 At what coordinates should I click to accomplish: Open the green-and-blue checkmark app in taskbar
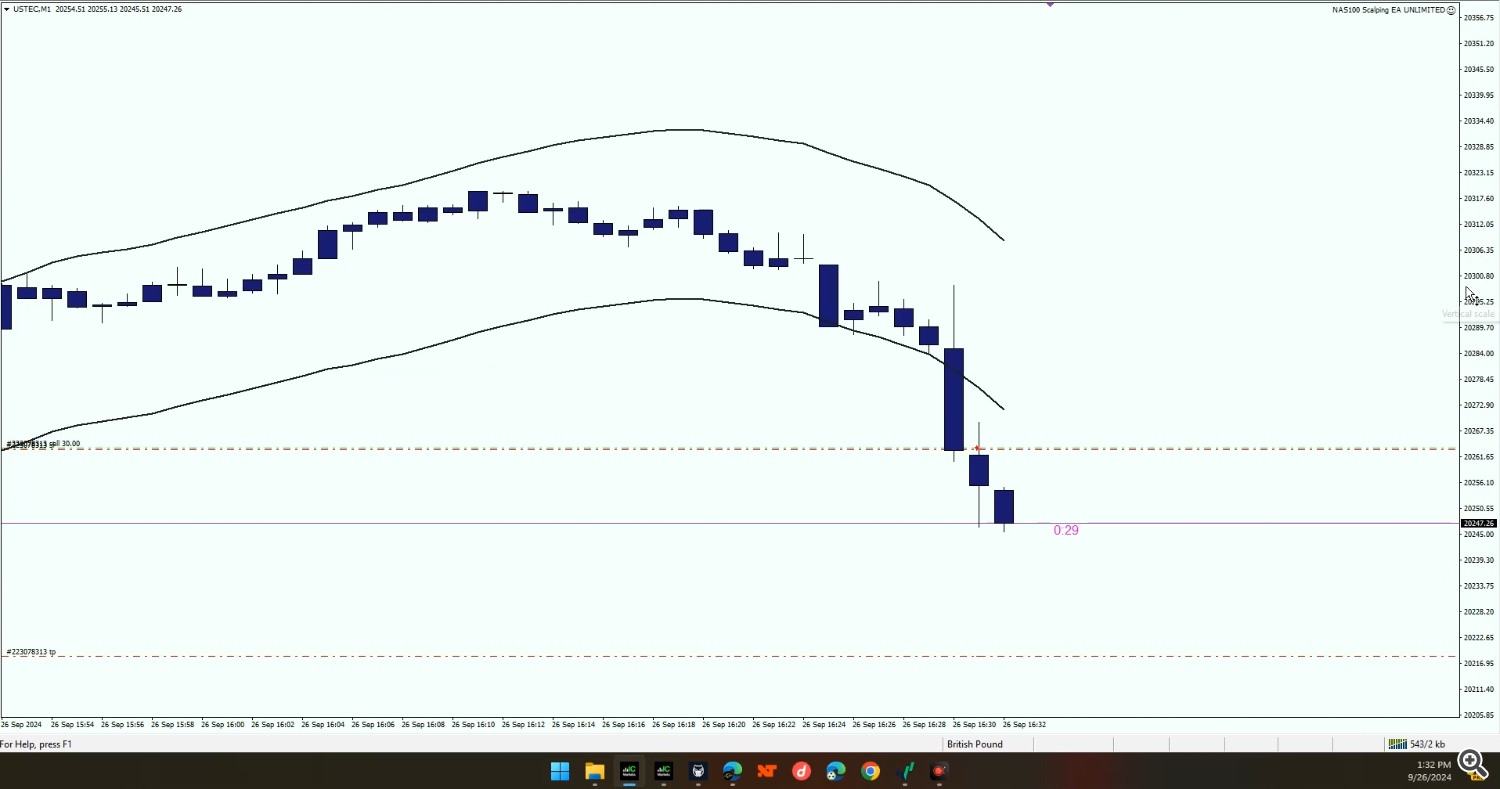click(908, 771)
